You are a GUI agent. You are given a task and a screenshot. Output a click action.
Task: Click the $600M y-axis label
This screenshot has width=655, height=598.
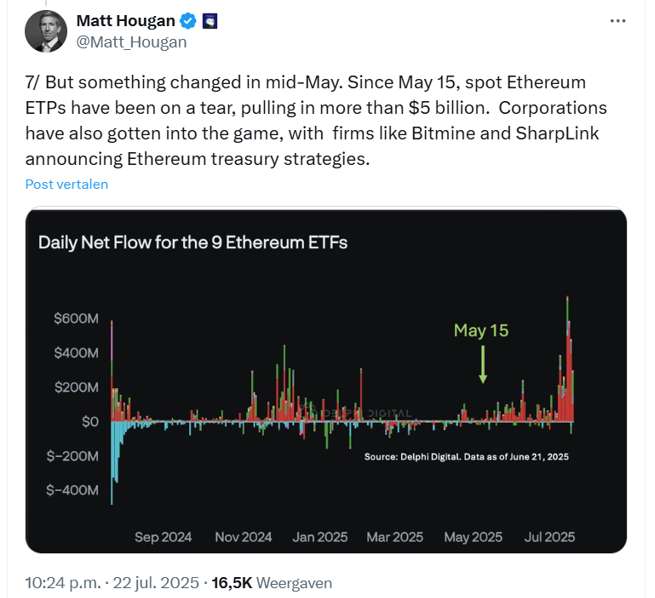click(76, 319)
